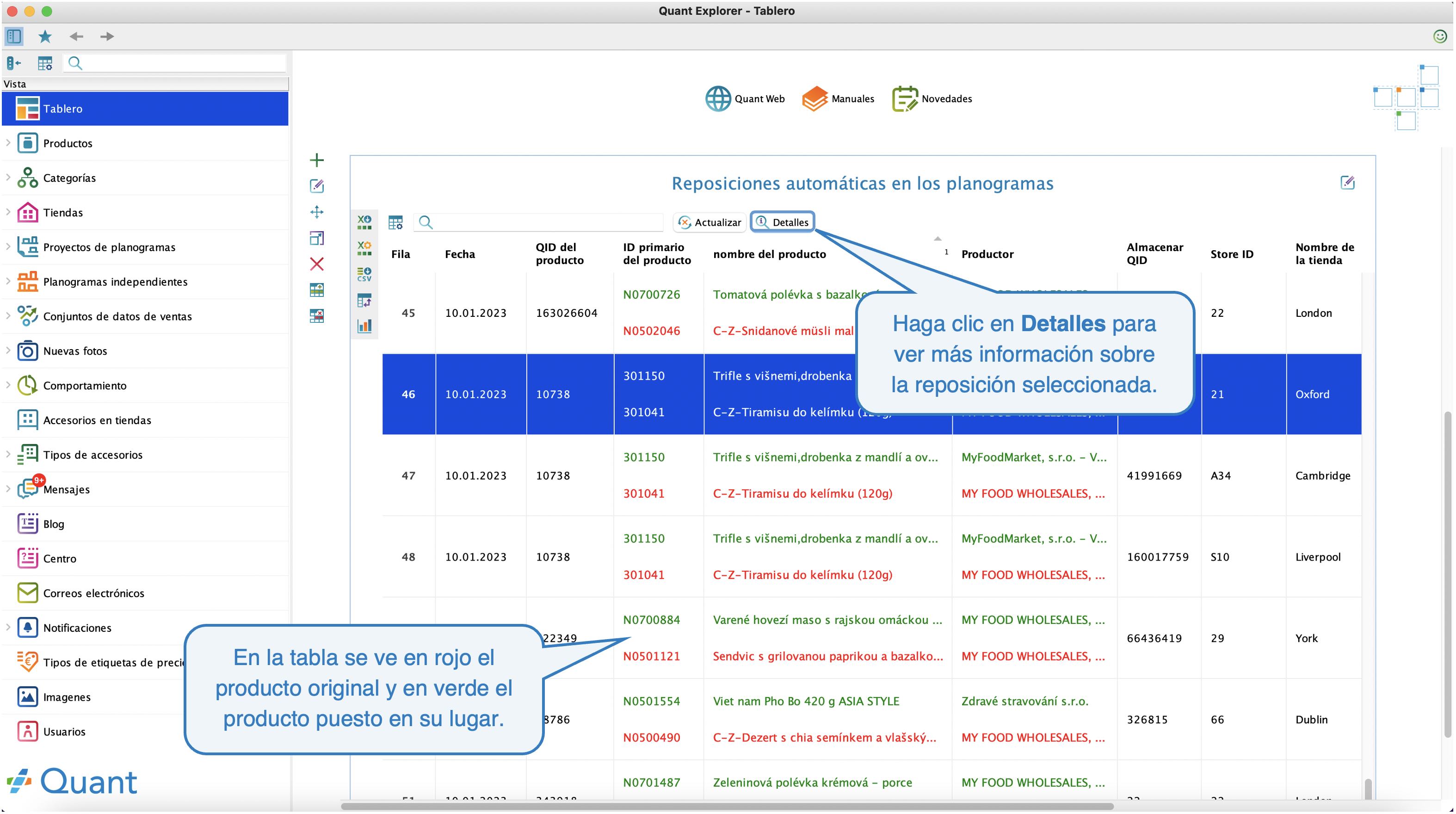Expand the Categorías tree item

point(8,178)
